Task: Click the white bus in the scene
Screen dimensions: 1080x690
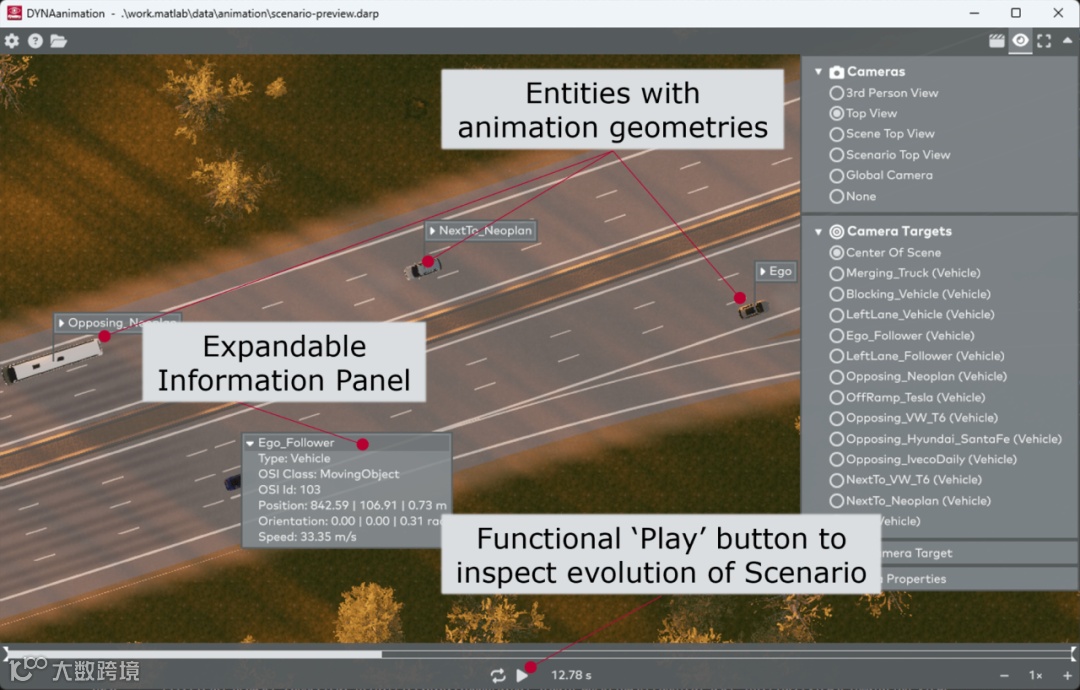Action: (x=52, y=361)
